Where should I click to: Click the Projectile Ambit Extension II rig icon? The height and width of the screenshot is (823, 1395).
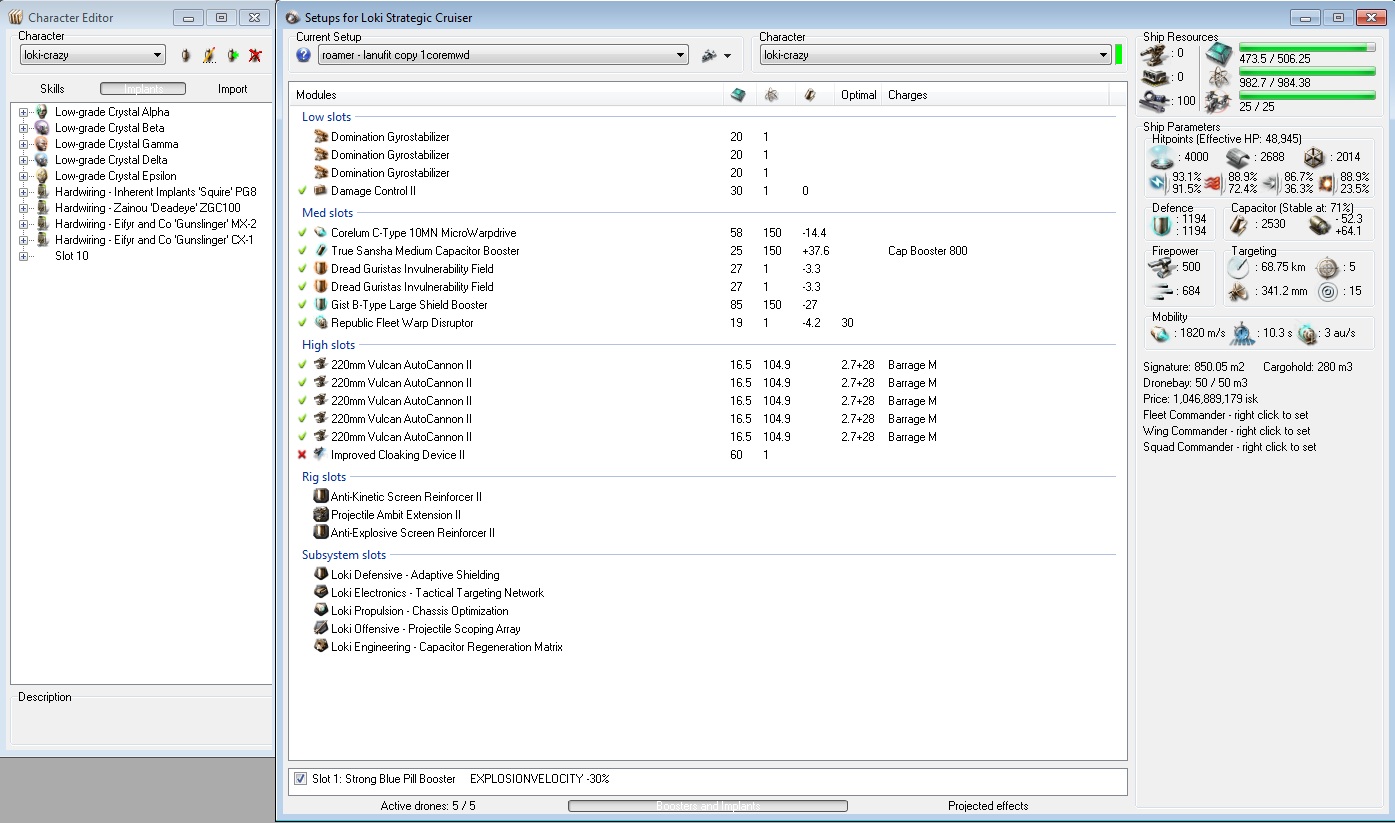point(321,515)
